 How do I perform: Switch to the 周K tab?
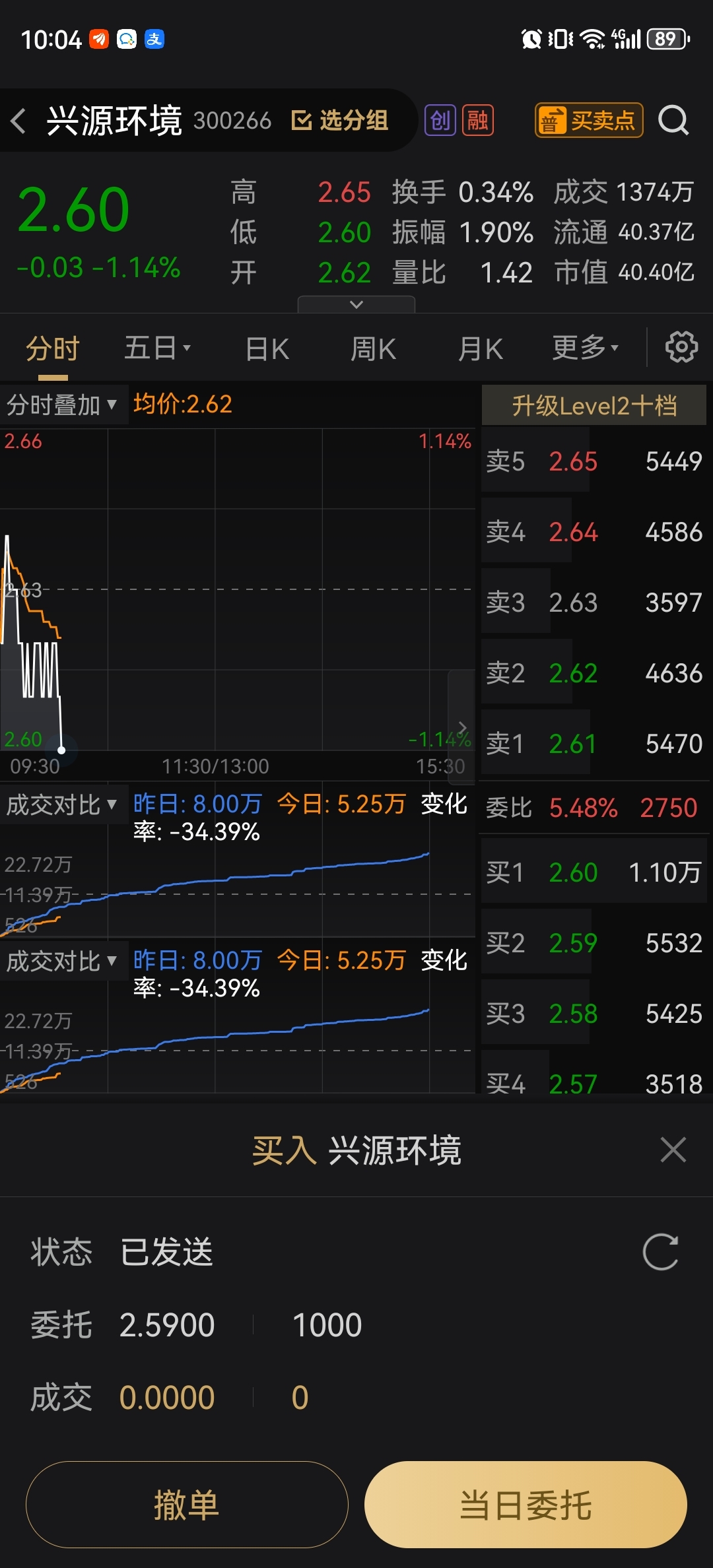(374, 348)
